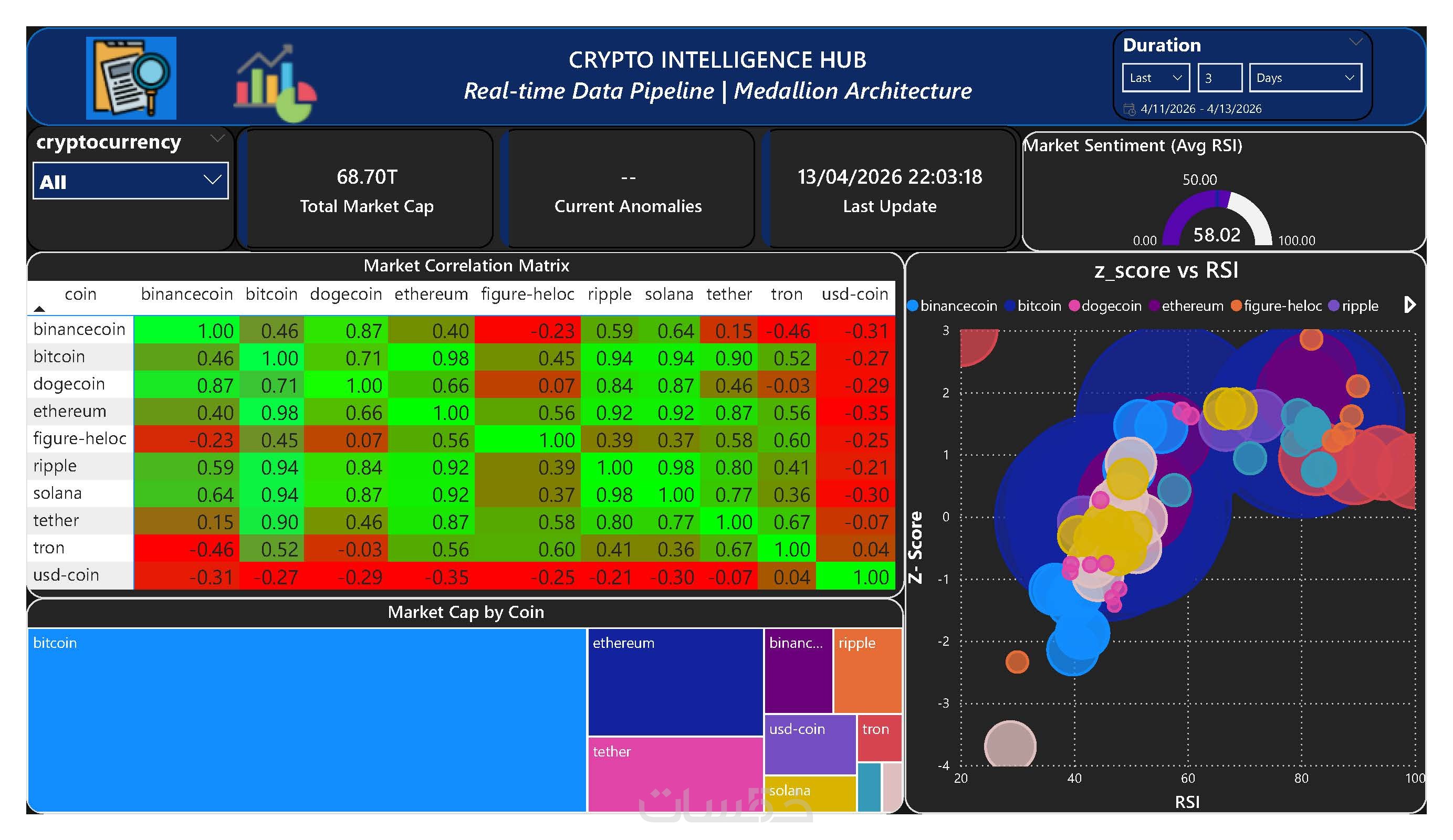The width and height of the screenshot is (1453, 840).
Task: Collapse the Duration slicer header chevron
Action: (x=1355, y=42)
